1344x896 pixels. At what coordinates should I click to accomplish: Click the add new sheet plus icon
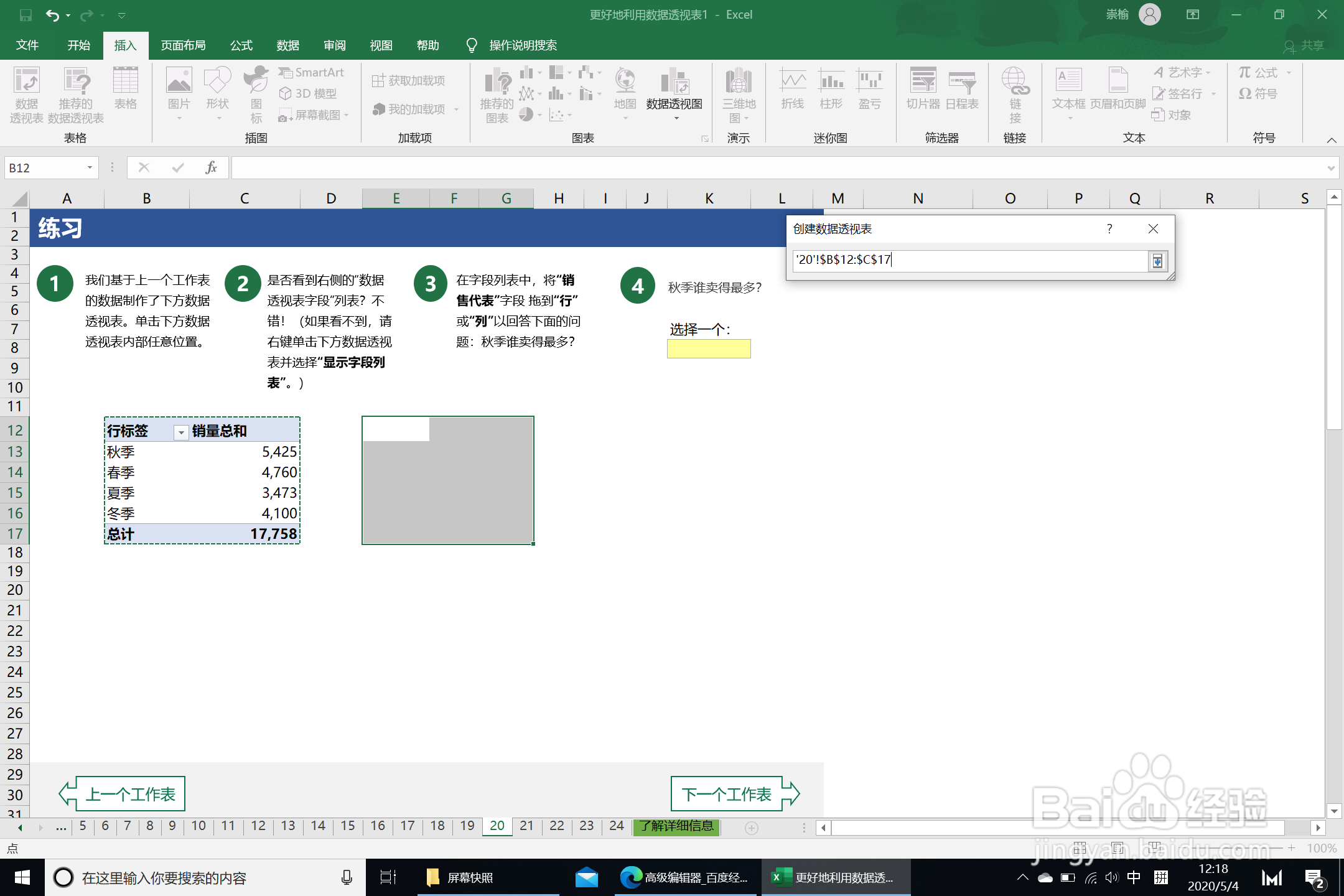(x=751, y=828)
